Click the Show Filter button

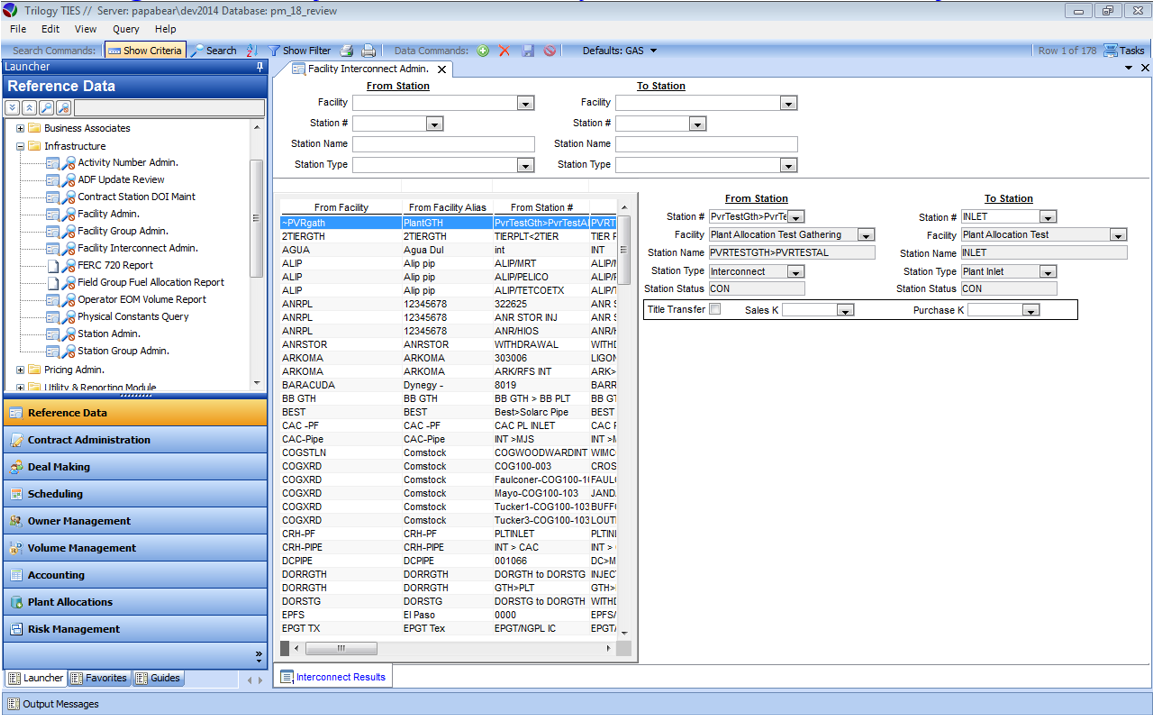(299, 50)
